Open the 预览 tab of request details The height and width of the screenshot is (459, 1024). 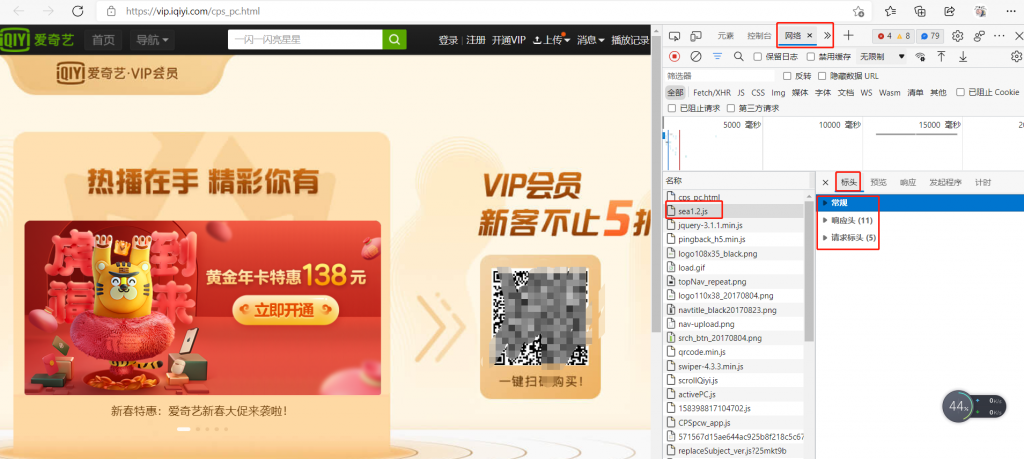(878, 182)
